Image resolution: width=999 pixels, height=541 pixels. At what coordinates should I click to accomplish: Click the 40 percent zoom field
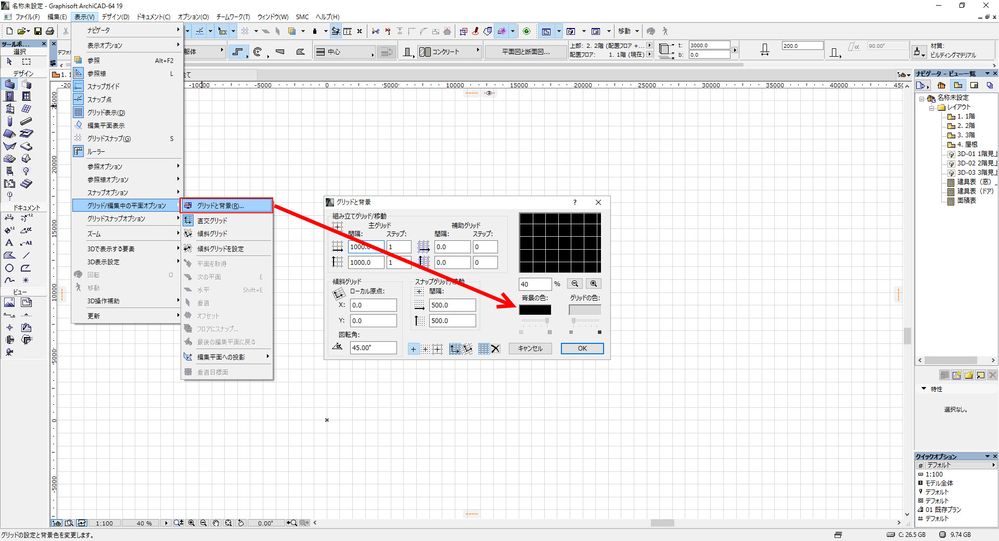tap(535, 284)
